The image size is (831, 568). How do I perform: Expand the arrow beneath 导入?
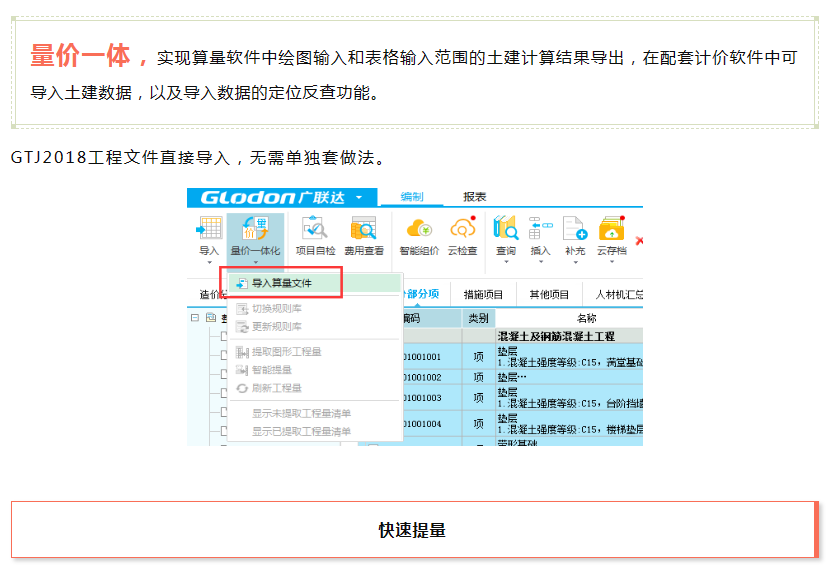tap(209, 262)
